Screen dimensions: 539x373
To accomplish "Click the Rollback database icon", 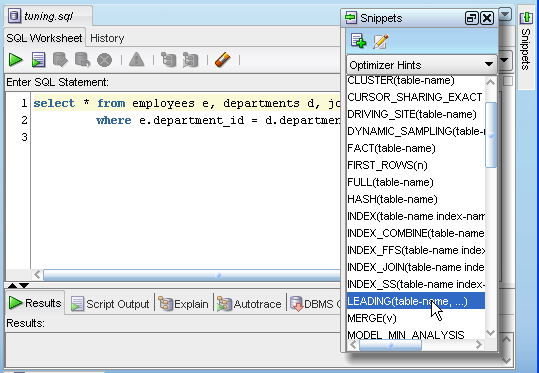I will coord(82,60).
